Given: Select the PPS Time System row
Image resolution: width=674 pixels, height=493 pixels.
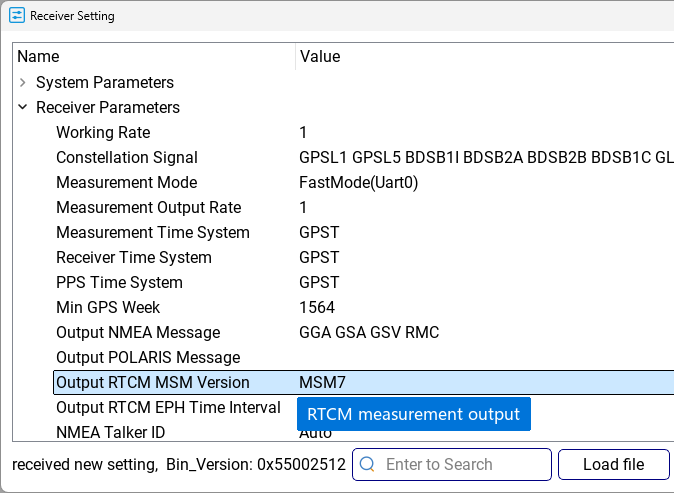Looking at the screenshot, I should [364, 282].
